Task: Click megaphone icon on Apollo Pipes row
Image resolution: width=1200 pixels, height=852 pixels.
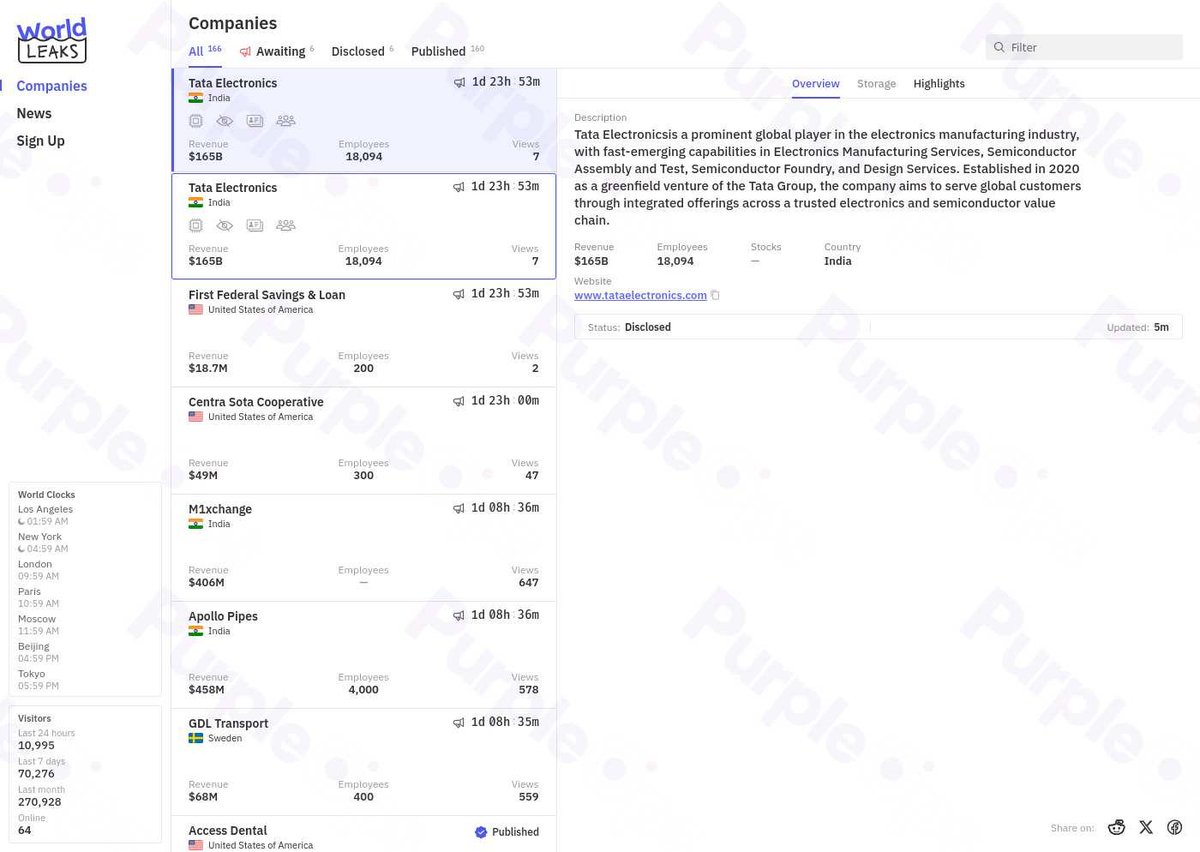Action: point(459,615)
